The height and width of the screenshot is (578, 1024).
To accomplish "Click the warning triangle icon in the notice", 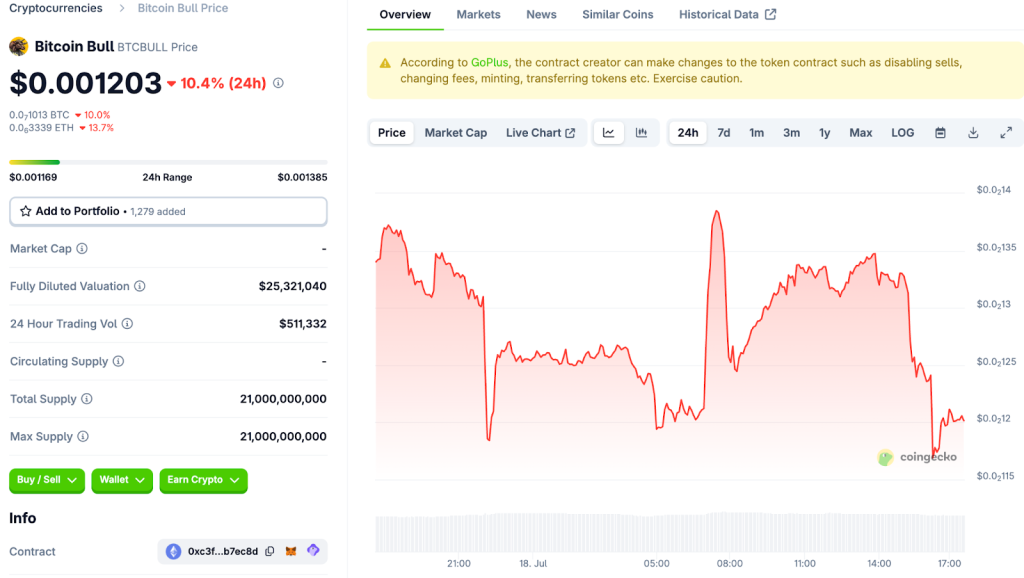I will [x=385, y=63].
